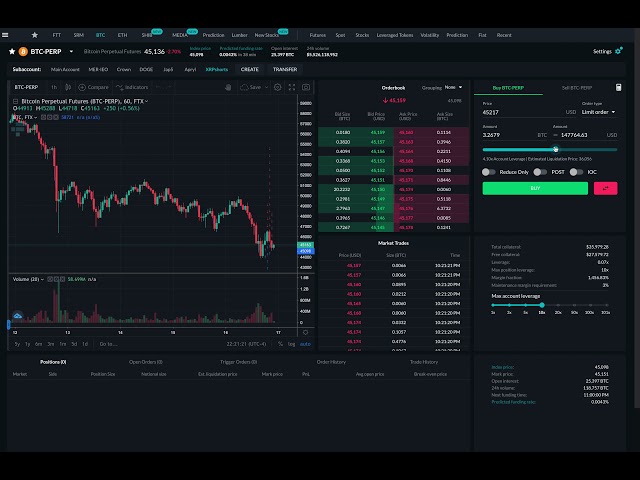This screenshot has width=640, height=480.
Task: Click the first small icon next to BTC, FTX legend
Action: (43, 118)
